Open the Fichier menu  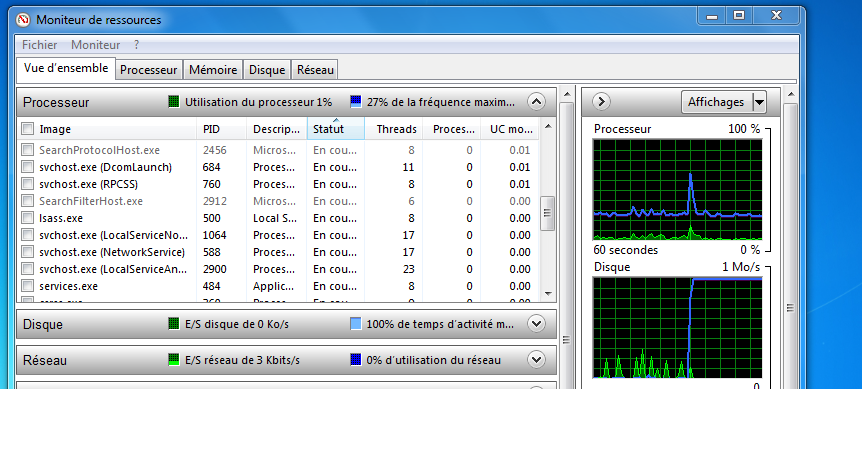(40, 45)
